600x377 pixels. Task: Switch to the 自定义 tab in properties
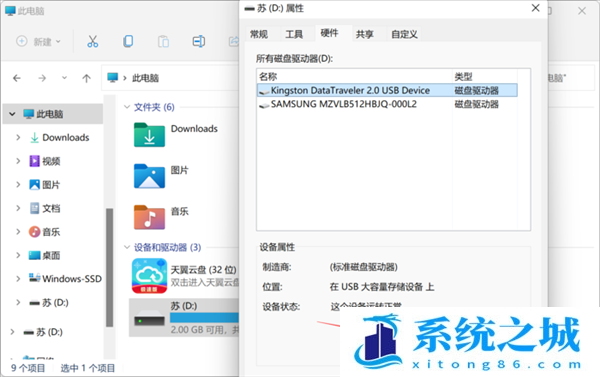coord(404,34)
